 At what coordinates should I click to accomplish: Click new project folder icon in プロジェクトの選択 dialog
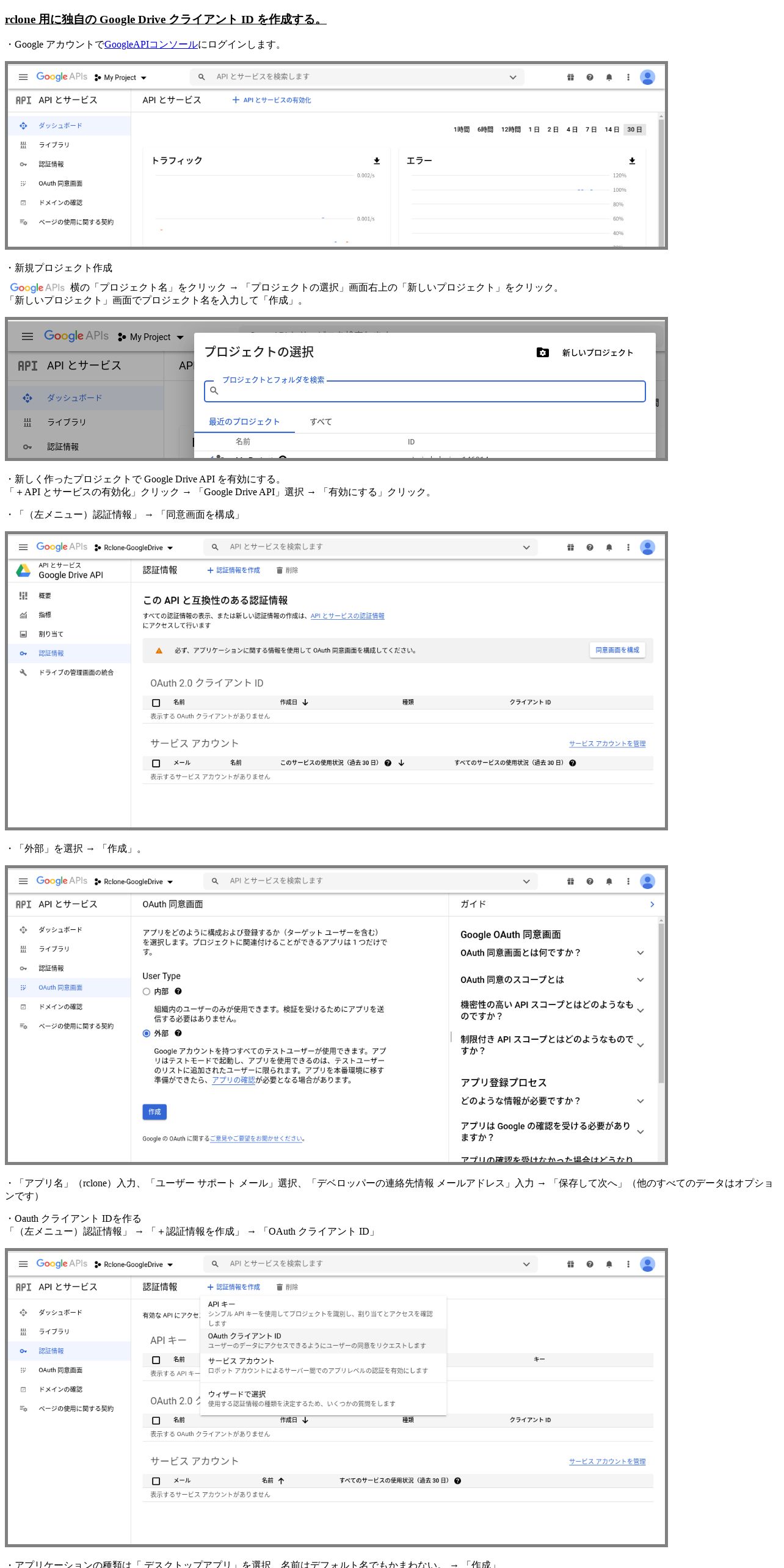tap(542, 352)
